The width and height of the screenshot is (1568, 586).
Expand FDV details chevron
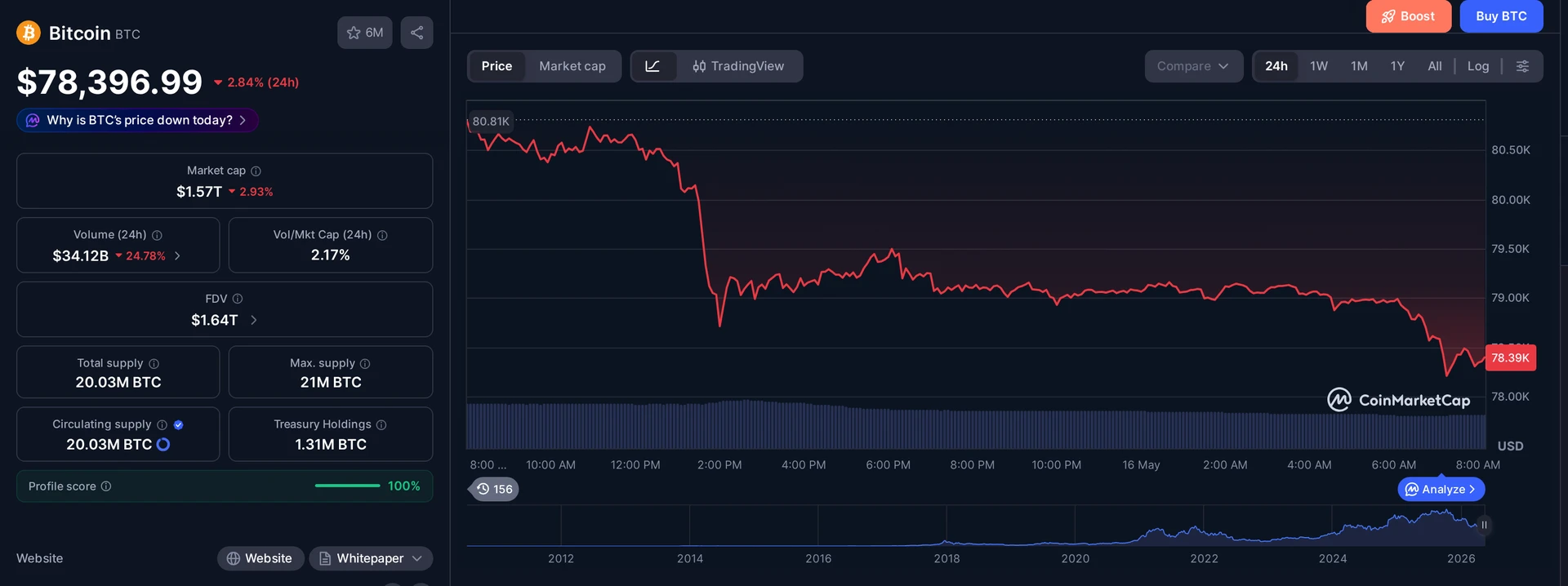pyautogui.click(x=253, y=320)
